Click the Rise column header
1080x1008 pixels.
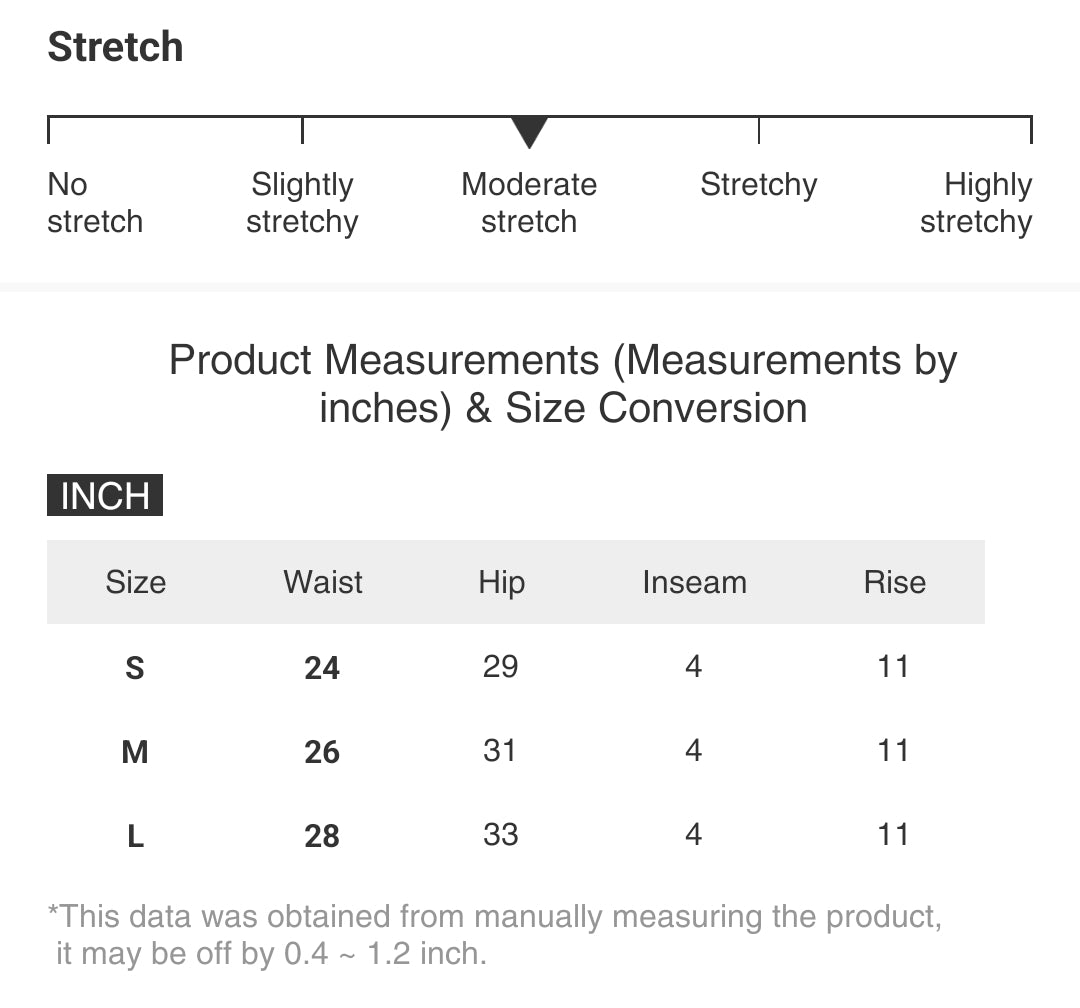[894, 582]
